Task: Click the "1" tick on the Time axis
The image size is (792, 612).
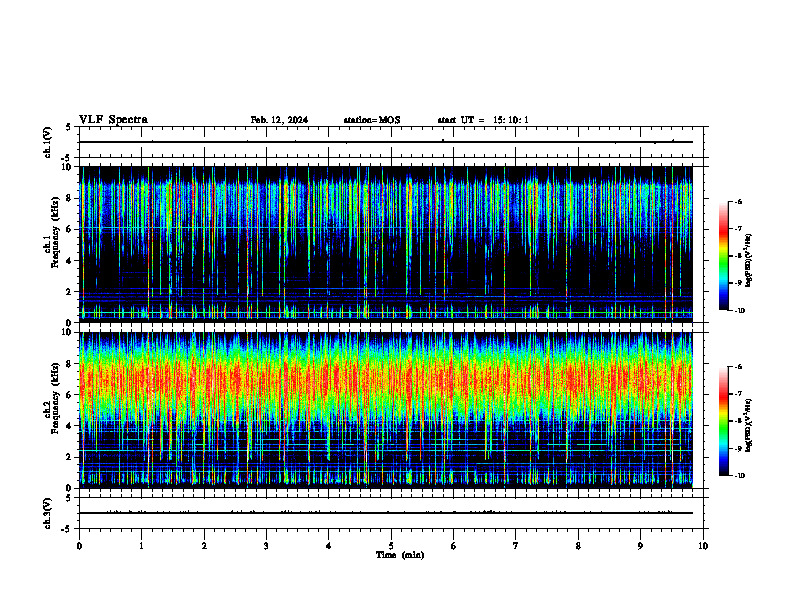Action: pos(141,546)
